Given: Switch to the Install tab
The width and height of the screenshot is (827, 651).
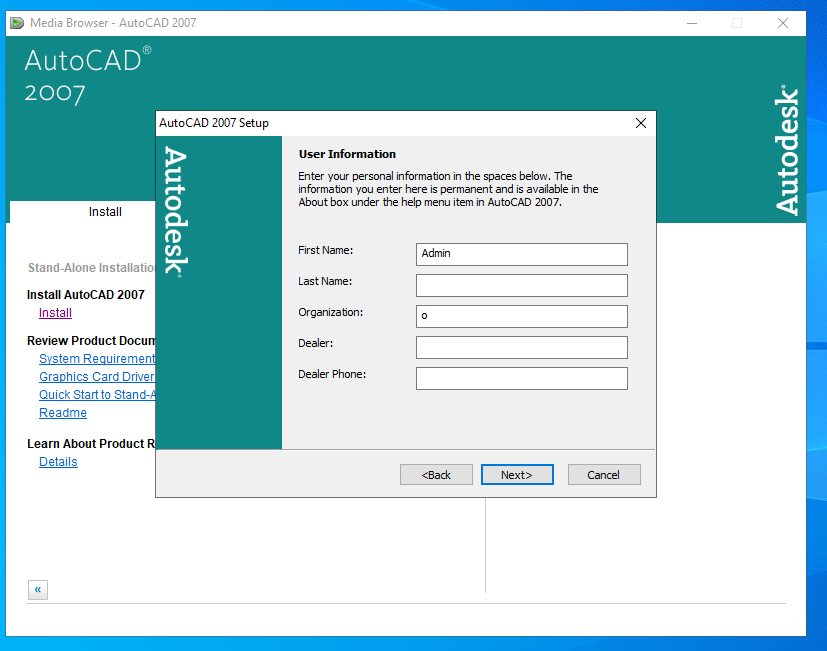Looking at the screenshot, I should (105, 212).
